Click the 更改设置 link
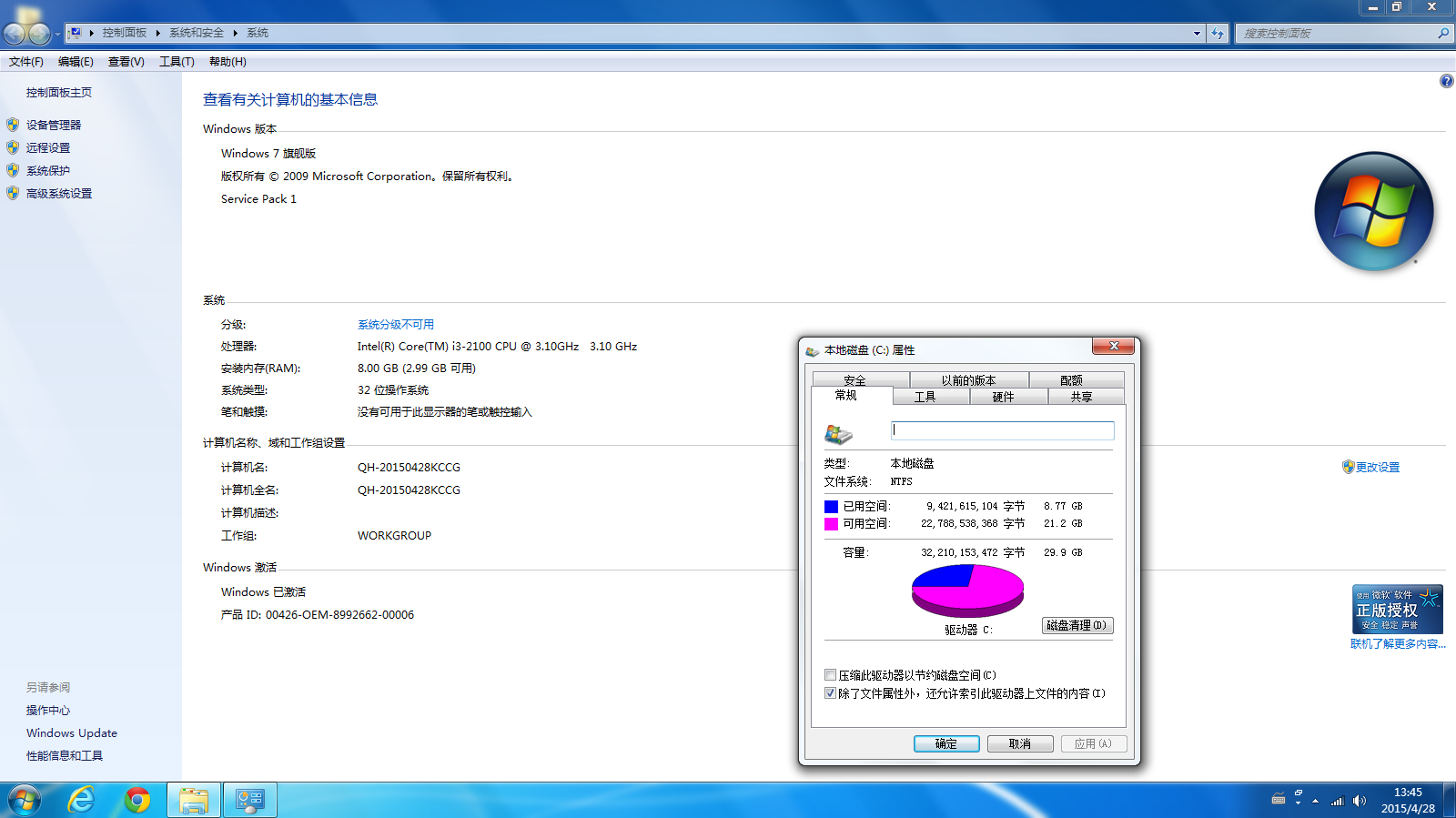This screenshot has width=1456, height=818. point(1378,467)
